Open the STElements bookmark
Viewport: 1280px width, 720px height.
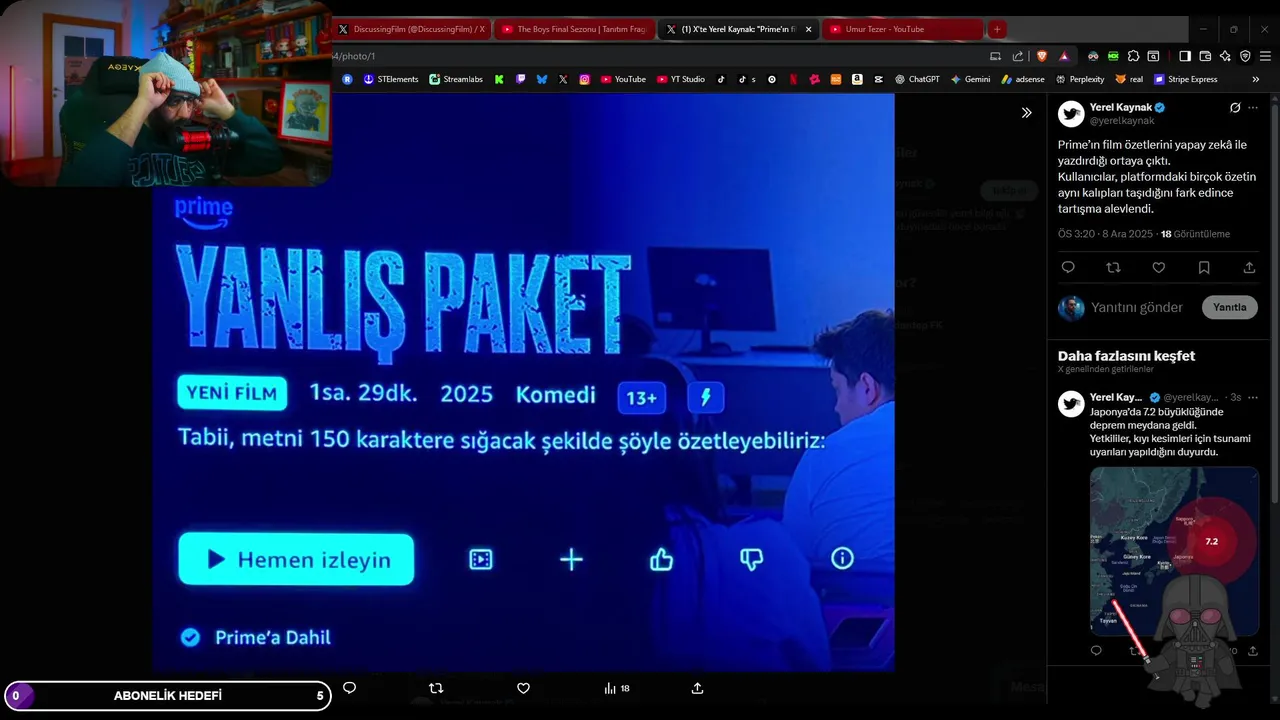(x=391, y=79)
